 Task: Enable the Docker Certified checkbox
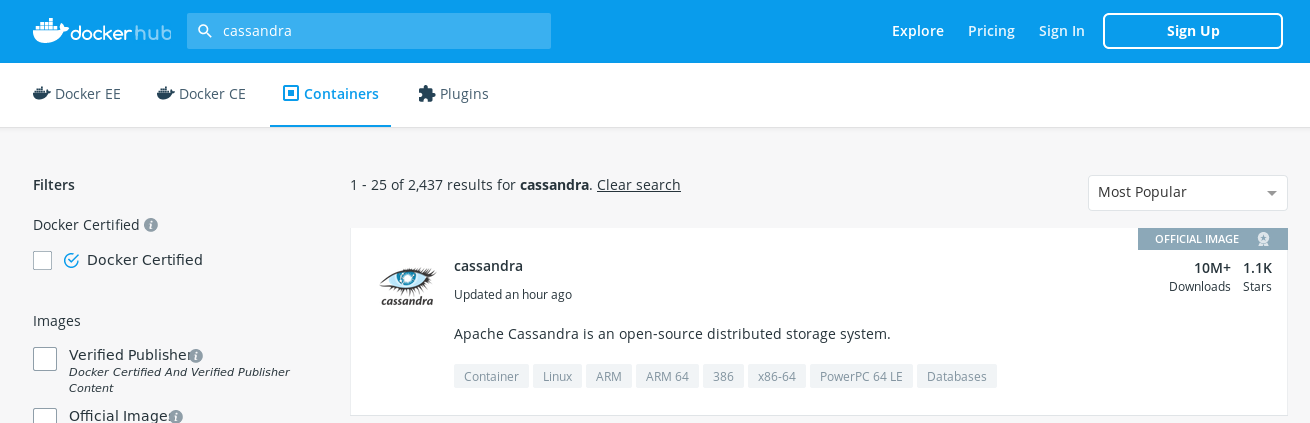(x=43, y=260)
